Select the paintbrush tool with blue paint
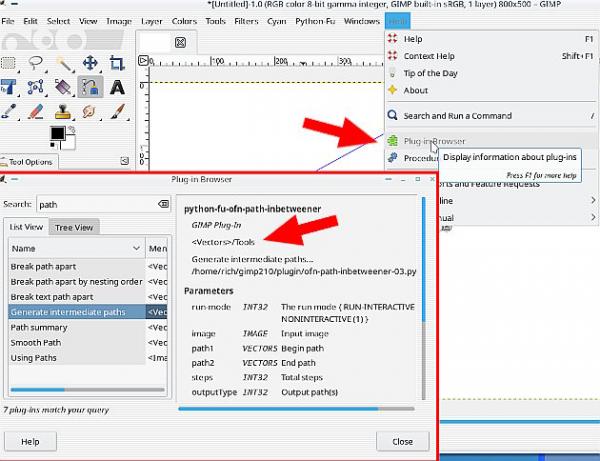Viewport: 600px width, 461px height. [x=8, y=112]
